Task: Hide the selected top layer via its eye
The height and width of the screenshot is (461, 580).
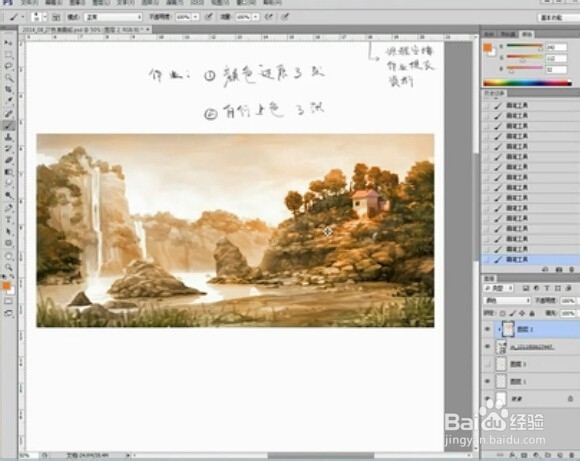Action: 488,329
